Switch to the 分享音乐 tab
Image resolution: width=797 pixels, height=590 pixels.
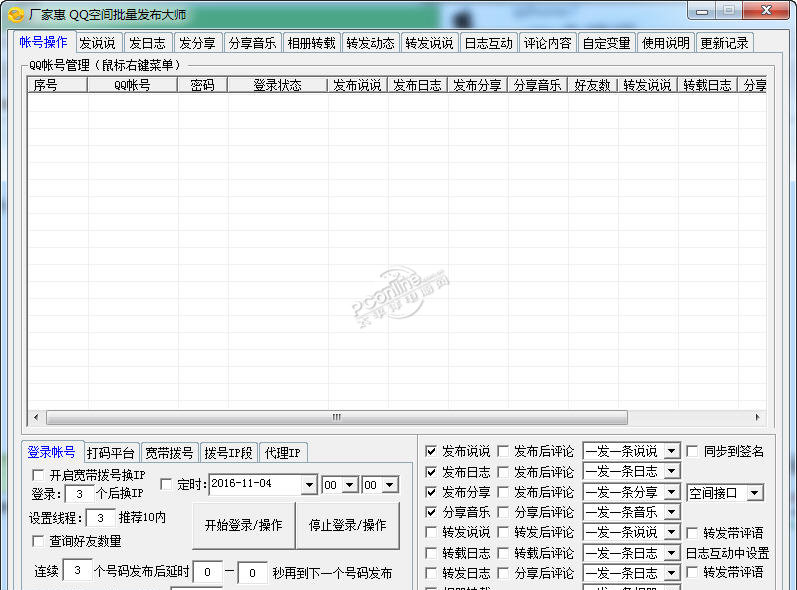[252, 43]
